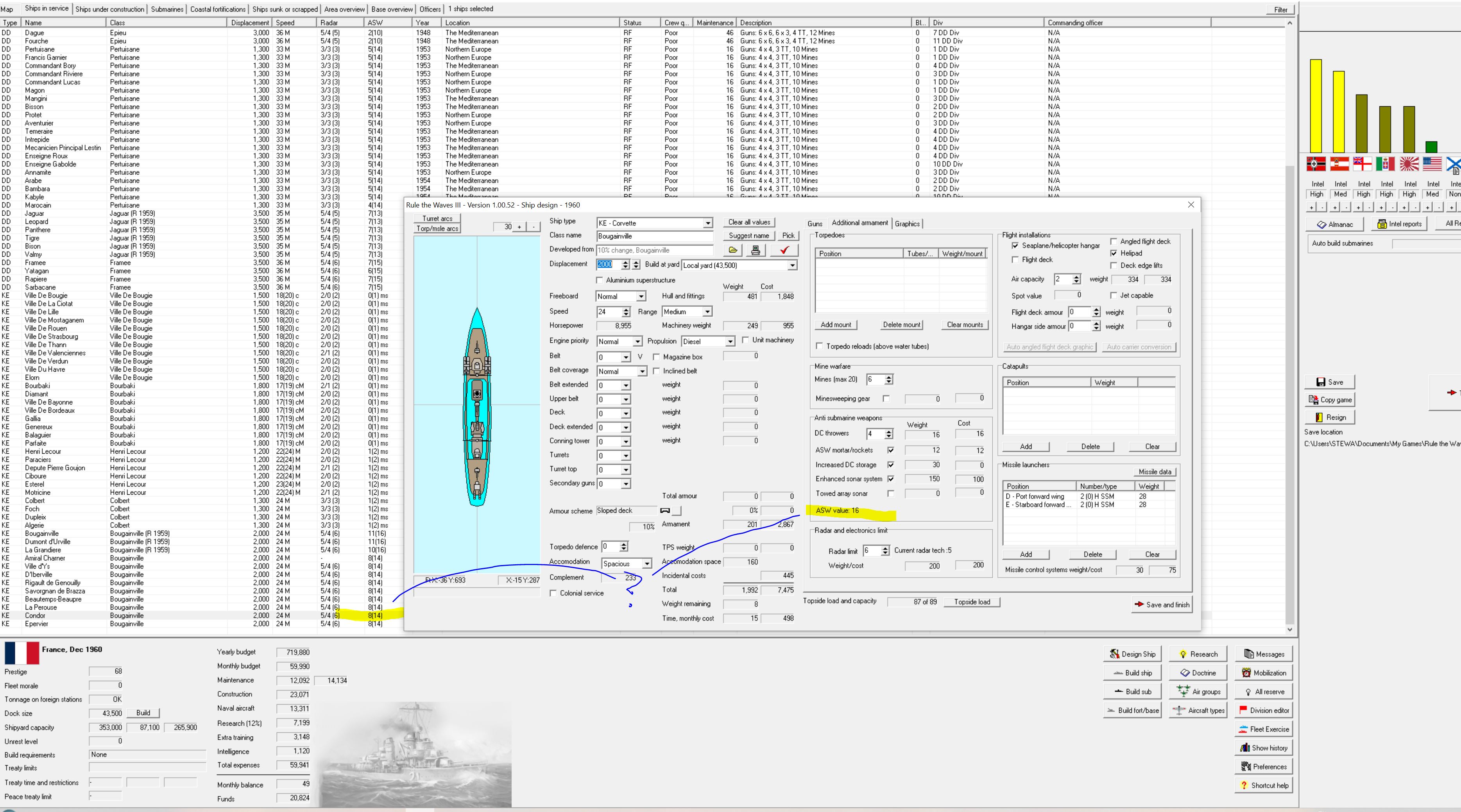Enable the Inclined belt checkbox

(x=656, y=371)
